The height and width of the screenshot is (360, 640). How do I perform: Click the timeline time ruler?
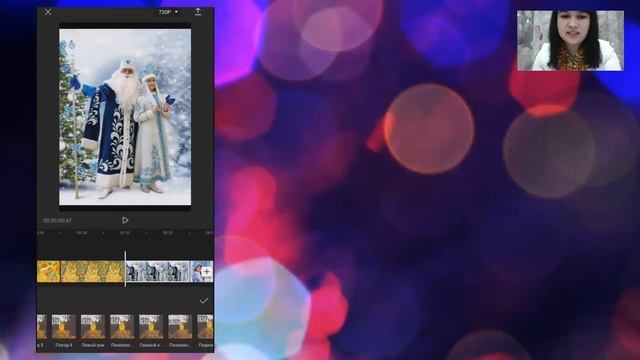coord(125,233)
